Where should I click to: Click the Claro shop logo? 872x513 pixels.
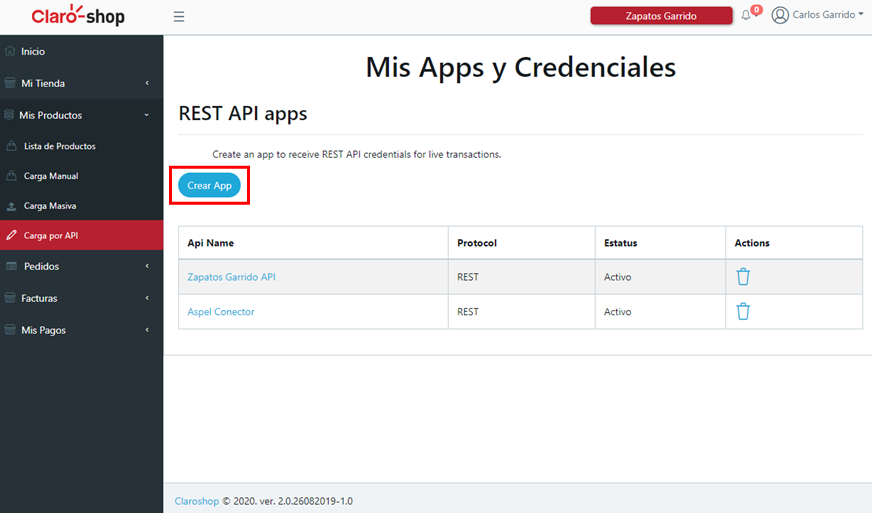coord(78,16)
